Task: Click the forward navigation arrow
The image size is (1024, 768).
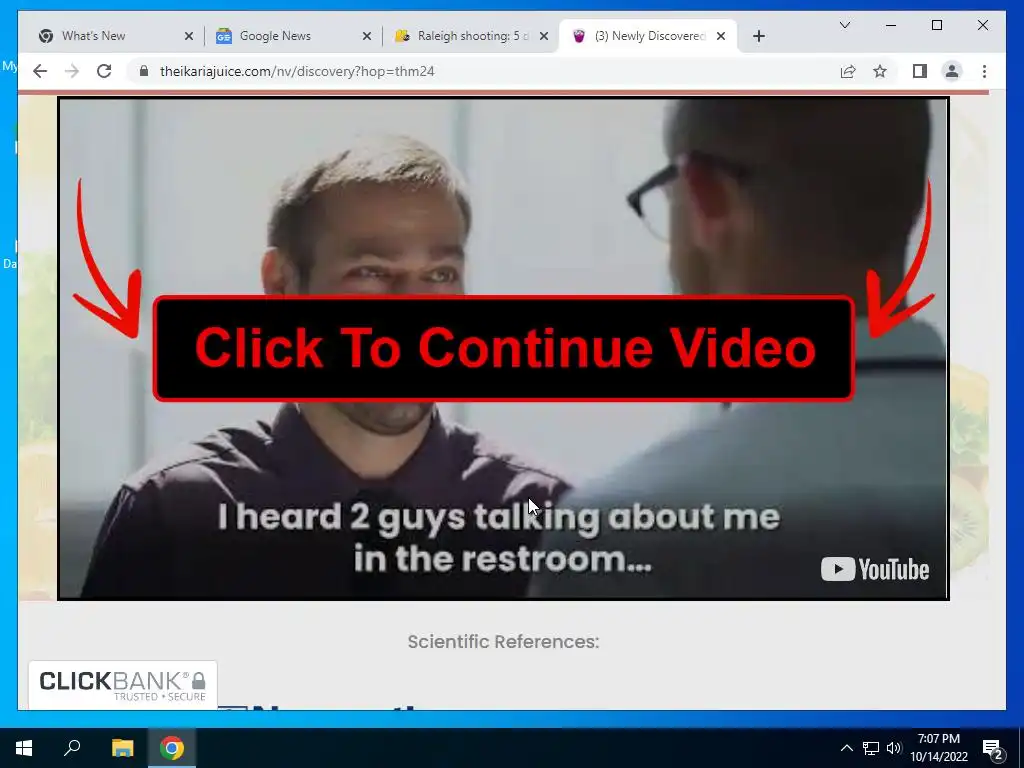Action: point(72,71)
